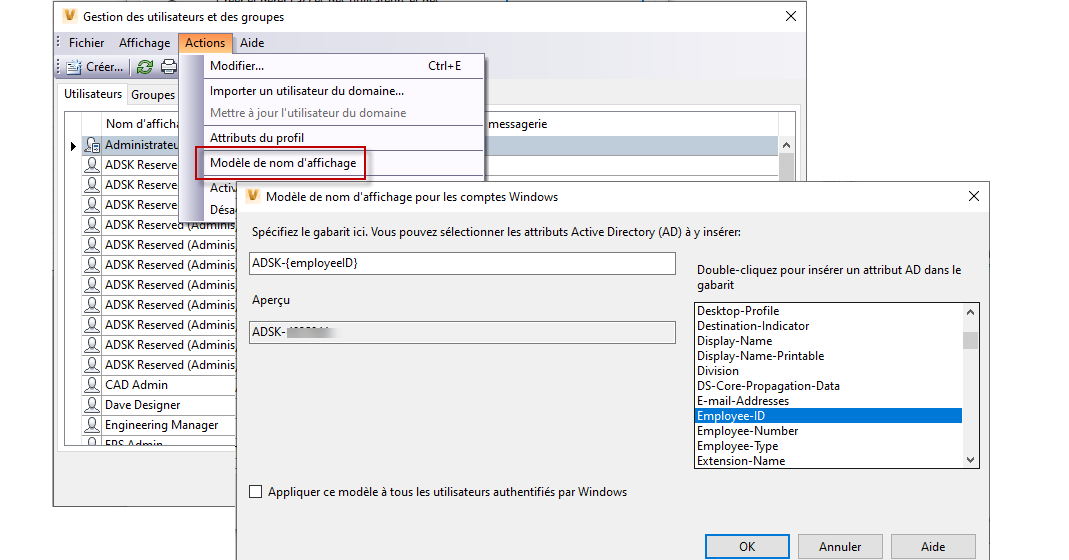
Task: Click the Administrateur user icon
Action: 92,145
